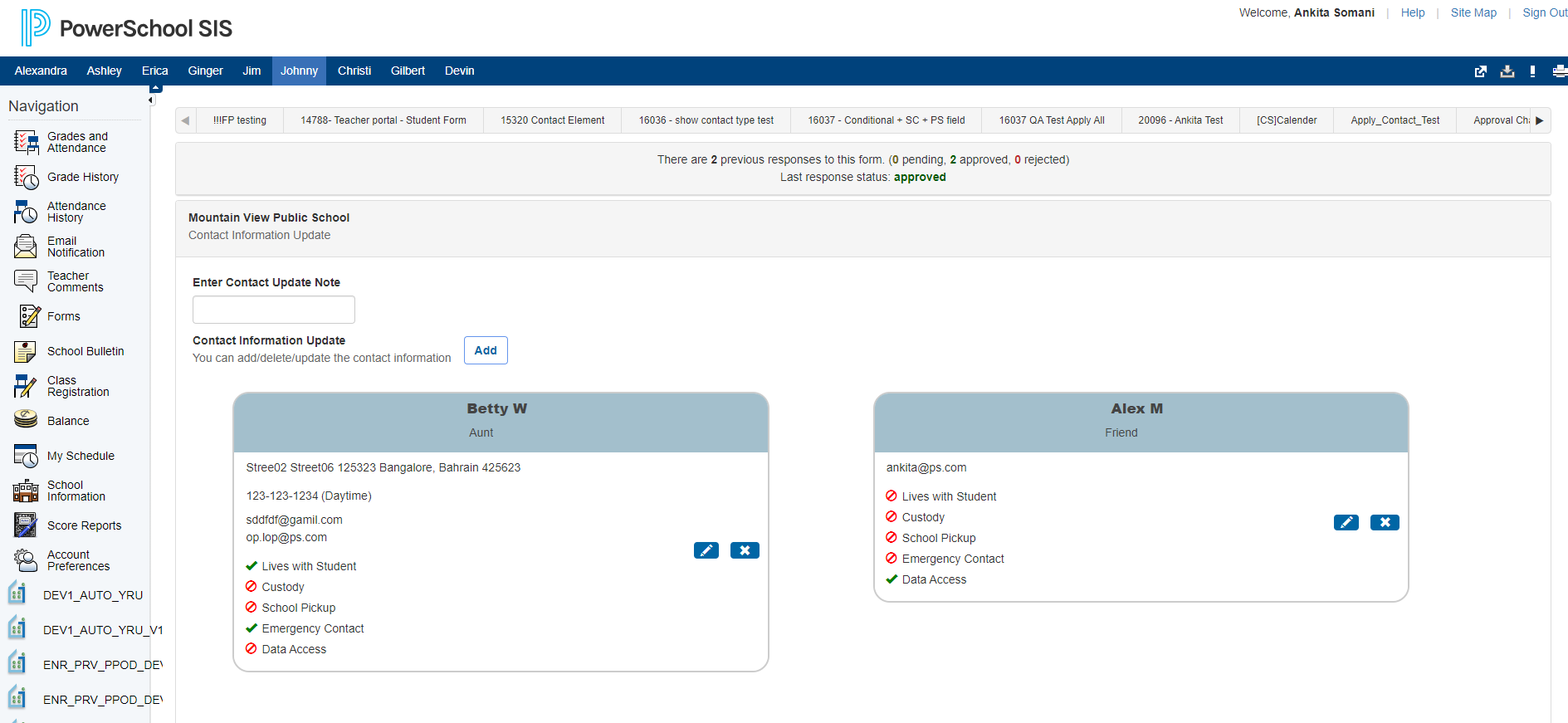Focus the Enter Contact Update Note field
The height and width of the screenshot is (723, 1568).
pos(273,310)
